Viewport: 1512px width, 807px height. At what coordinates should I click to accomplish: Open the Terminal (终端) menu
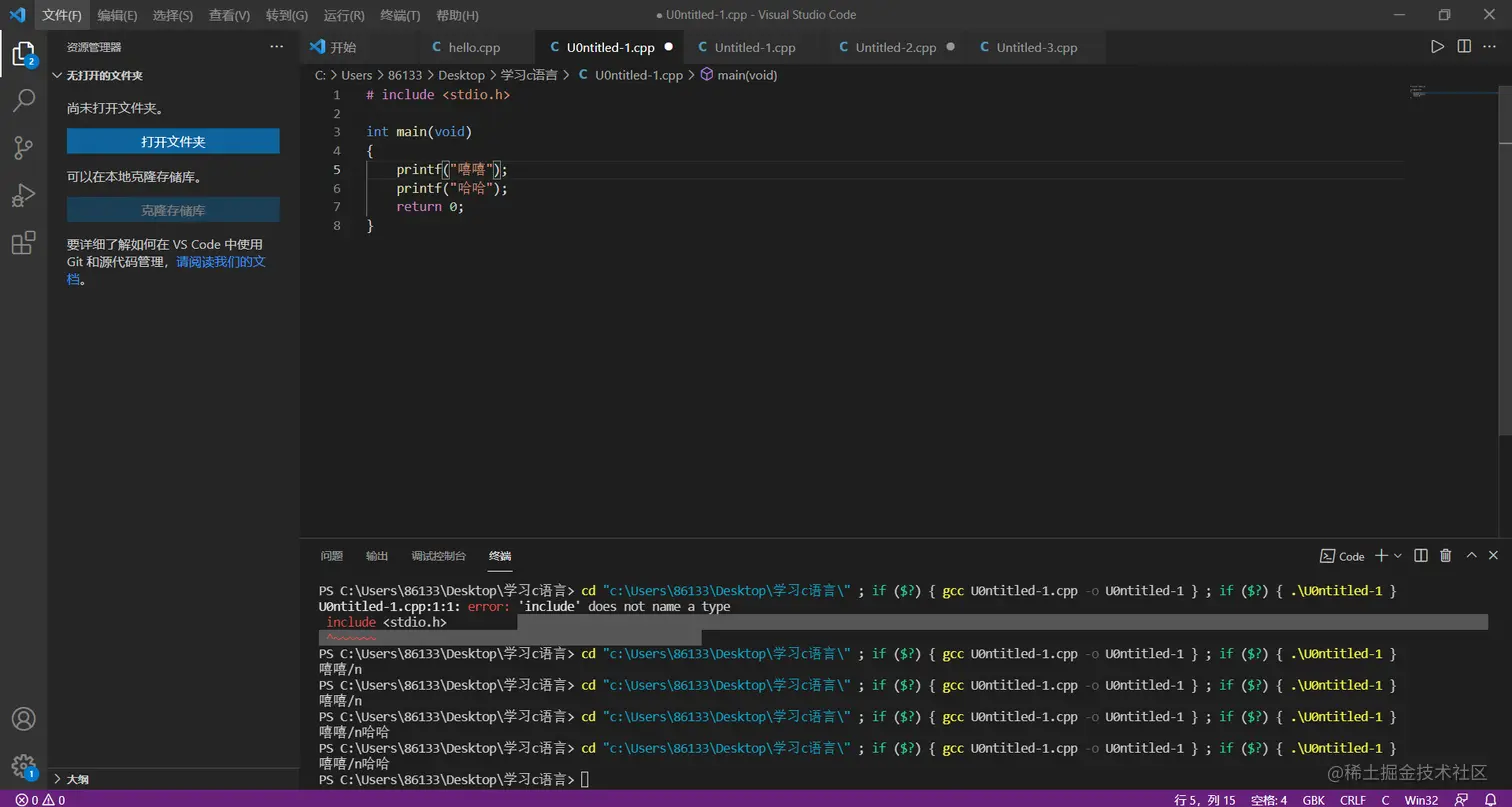click(x=400, y=15)
